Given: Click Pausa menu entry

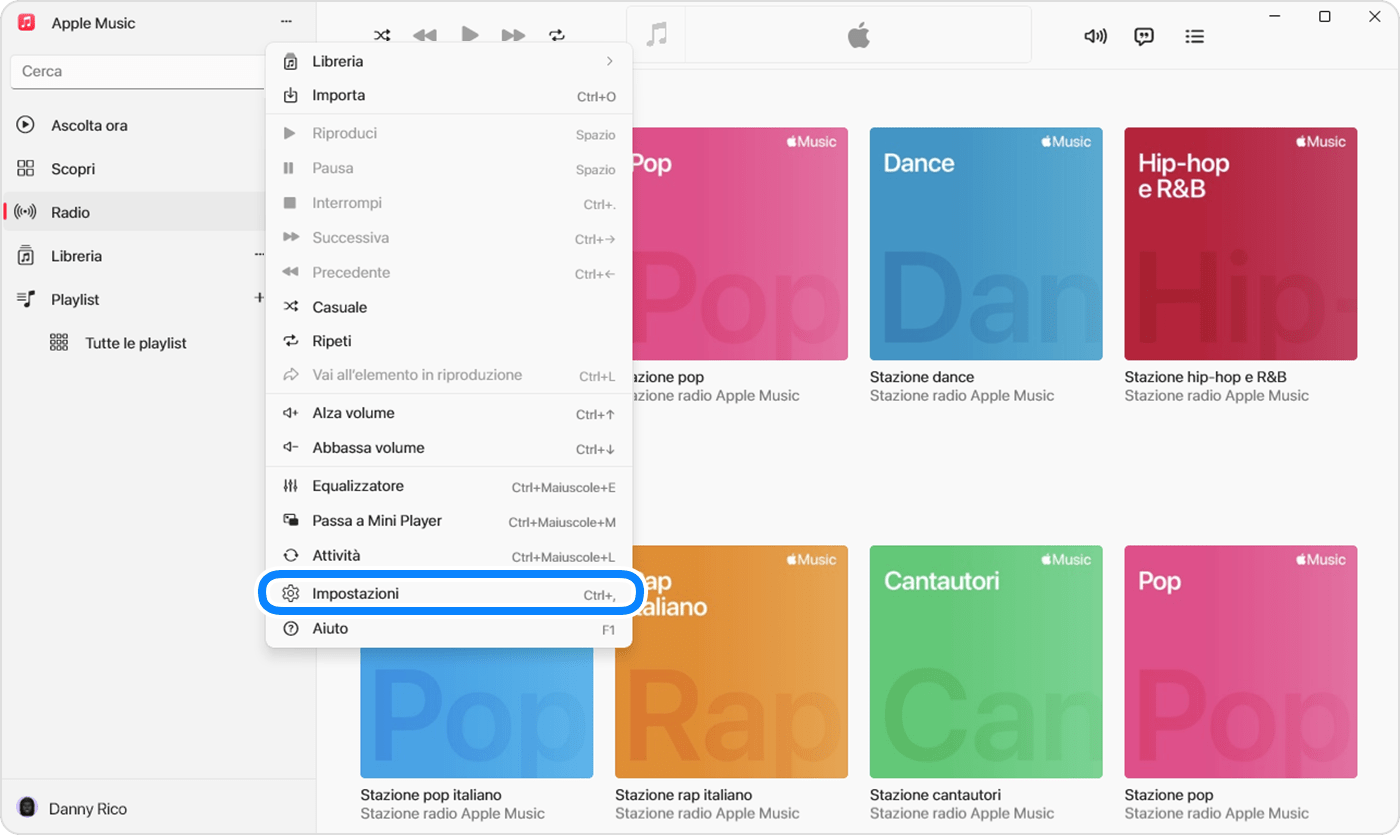Looking at the screenshot, I should (x=449, y=169).
